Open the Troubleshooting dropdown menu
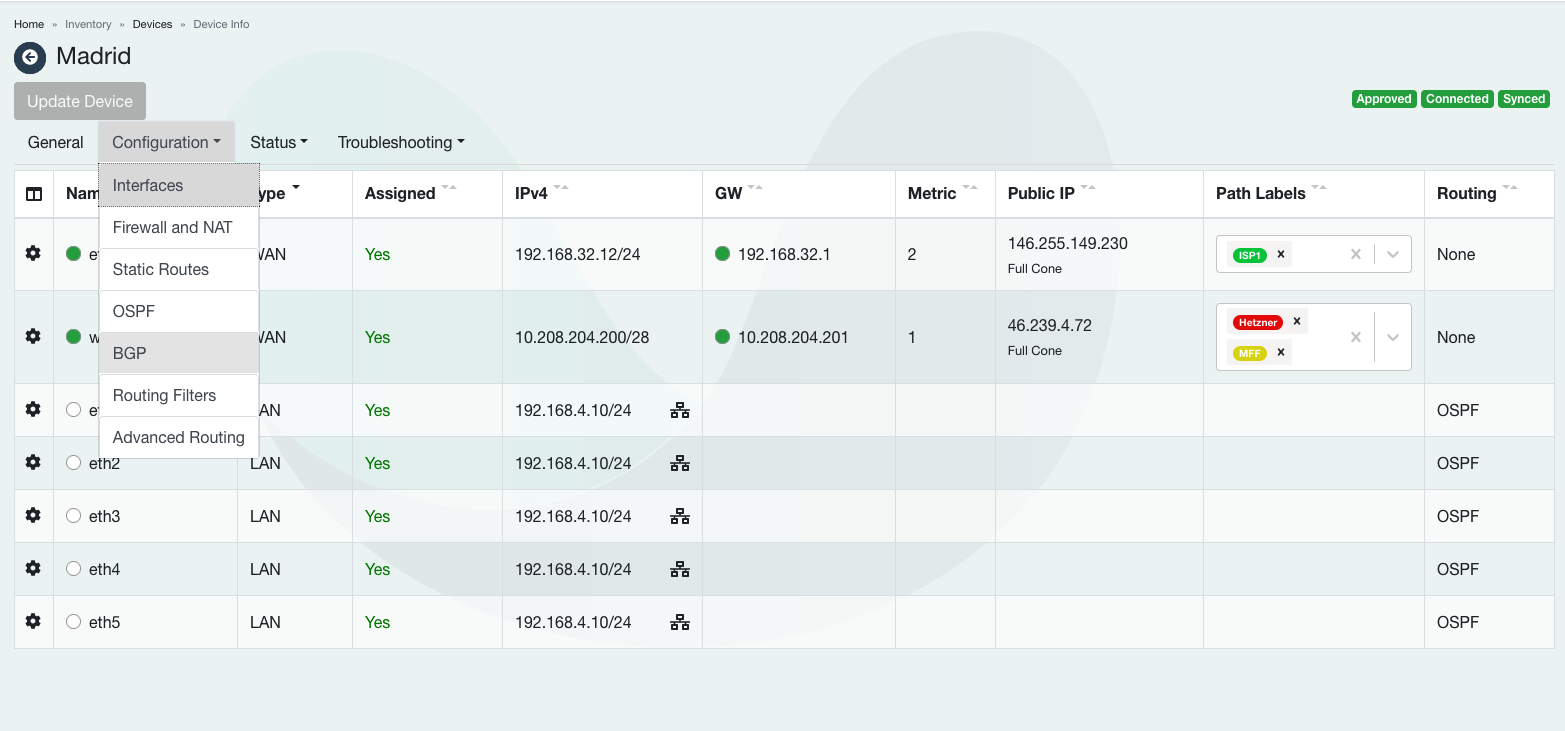The height and width of the screenshot is (731, 1565). (401, 142)
